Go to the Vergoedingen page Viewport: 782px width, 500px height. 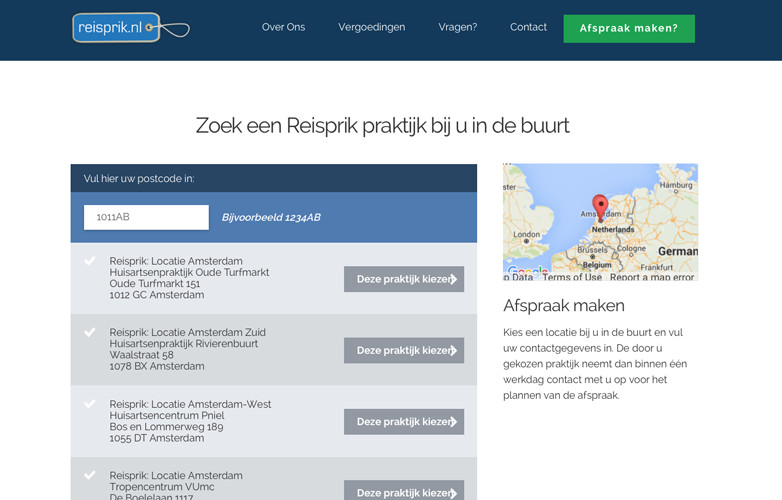371,27
